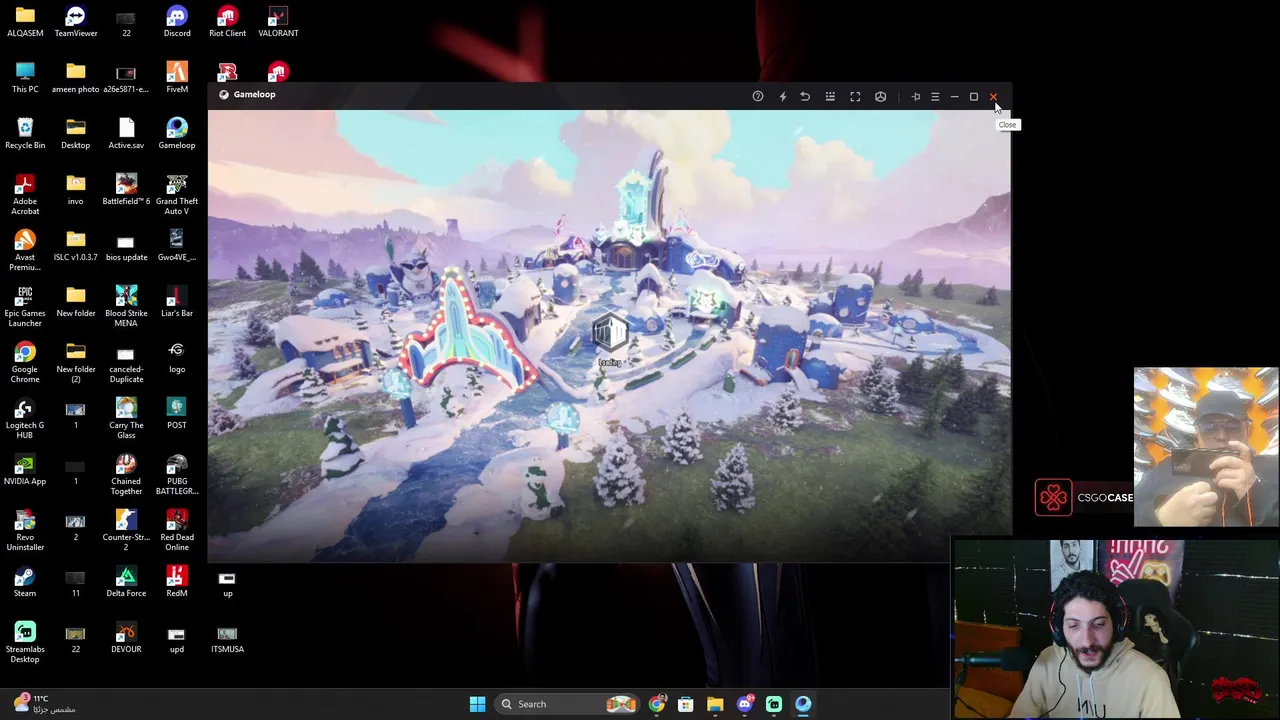Select the ITSMUSA desktop file
1280x720 pixels.
point(227,638)
